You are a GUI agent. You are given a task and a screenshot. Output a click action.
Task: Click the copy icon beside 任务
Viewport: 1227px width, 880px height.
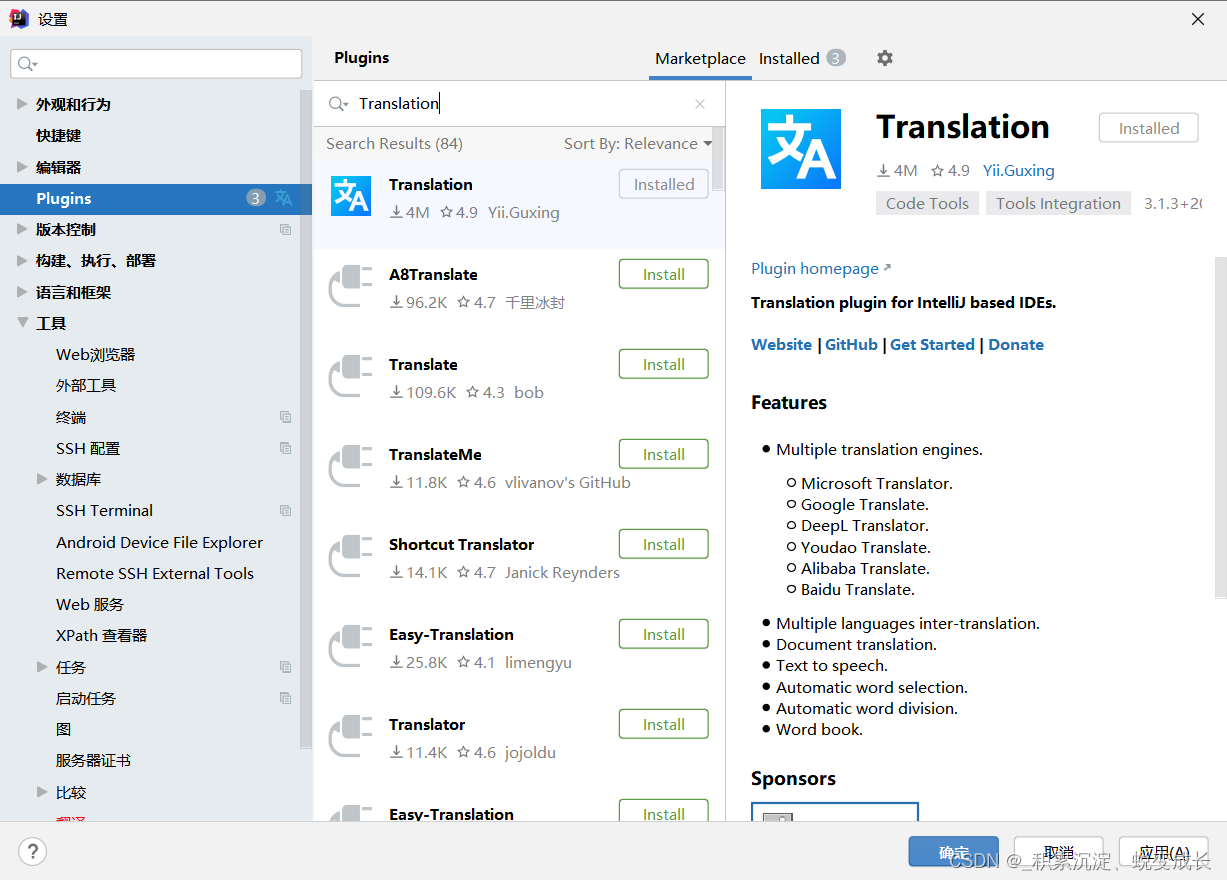[x=286, y=667]
